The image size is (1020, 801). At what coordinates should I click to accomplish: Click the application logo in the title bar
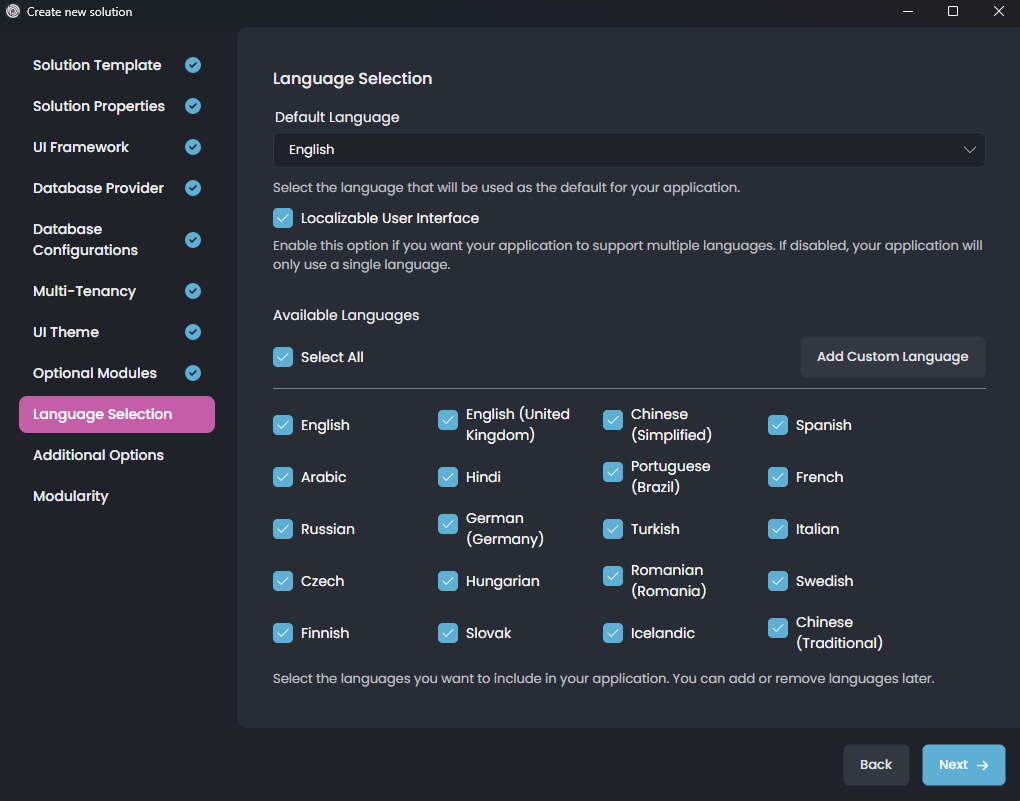(12, 11)
